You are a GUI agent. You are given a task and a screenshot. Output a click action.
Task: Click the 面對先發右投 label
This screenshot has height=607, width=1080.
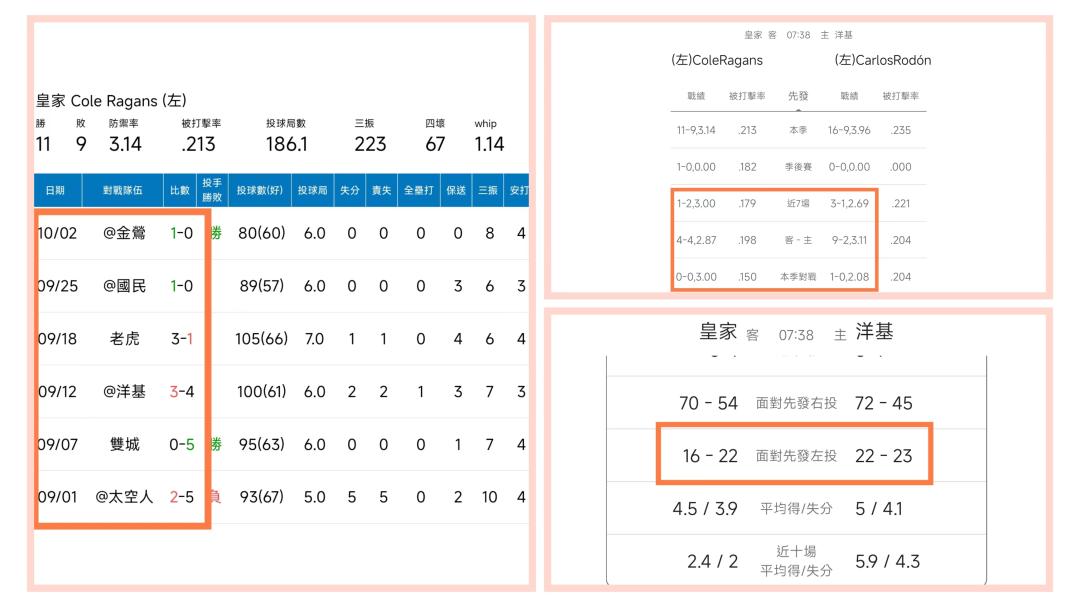click(796, 403)
